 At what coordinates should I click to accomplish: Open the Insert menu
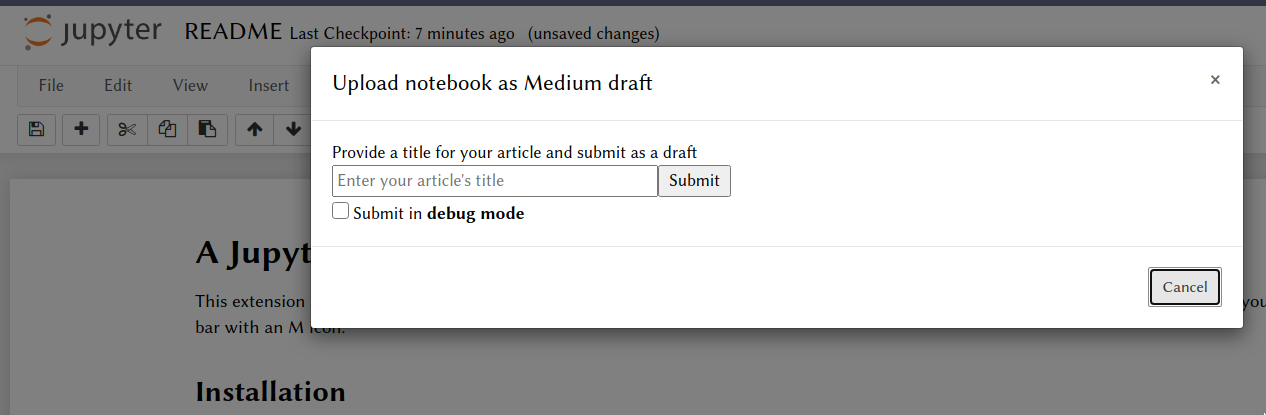click(269, 86)
